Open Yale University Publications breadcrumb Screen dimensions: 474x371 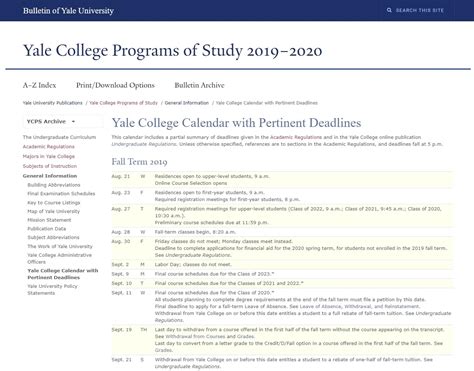coord(53,103)
